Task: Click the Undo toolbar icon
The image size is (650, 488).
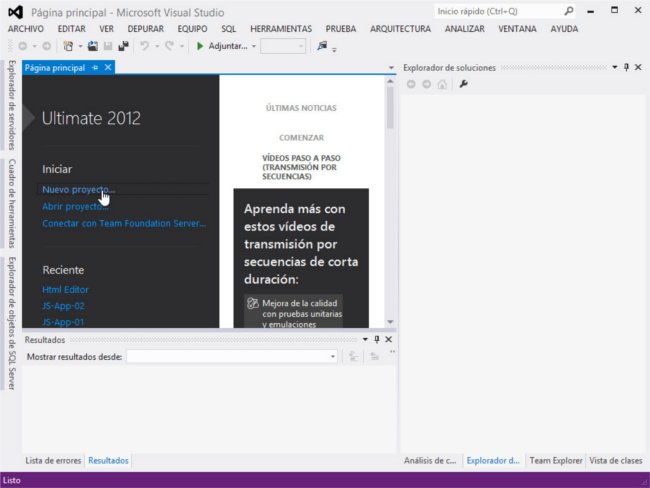Action: [145, 46]
